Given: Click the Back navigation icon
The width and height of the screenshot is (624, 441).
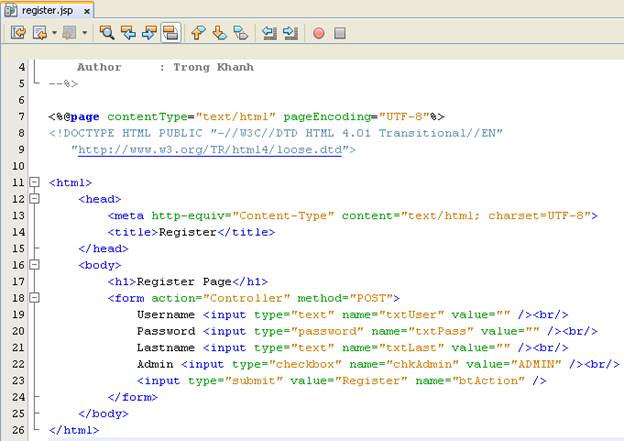Looking at the screenshot, I should (40, 33).
